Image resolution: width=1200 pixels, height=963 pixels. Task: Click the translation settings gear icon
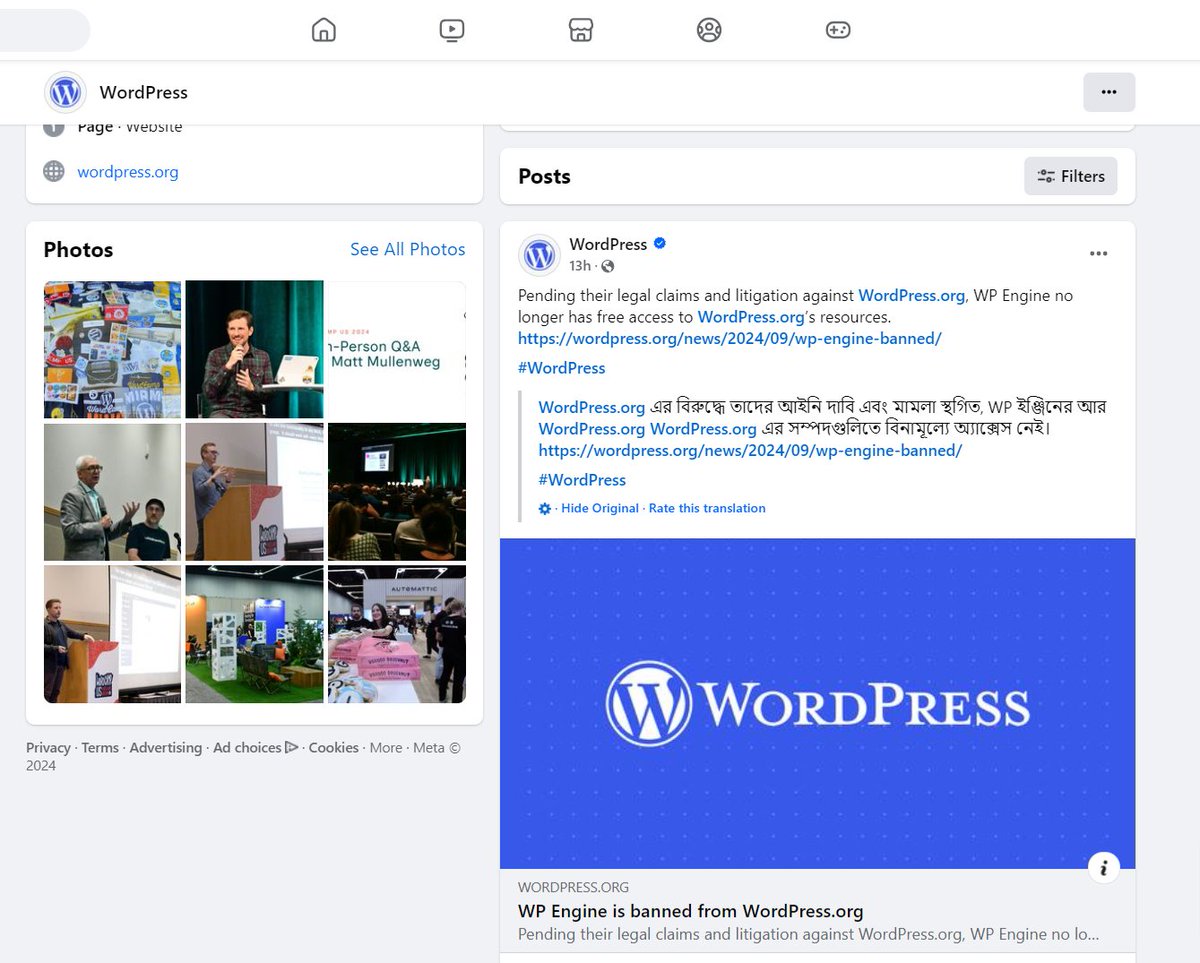point(545,508)
